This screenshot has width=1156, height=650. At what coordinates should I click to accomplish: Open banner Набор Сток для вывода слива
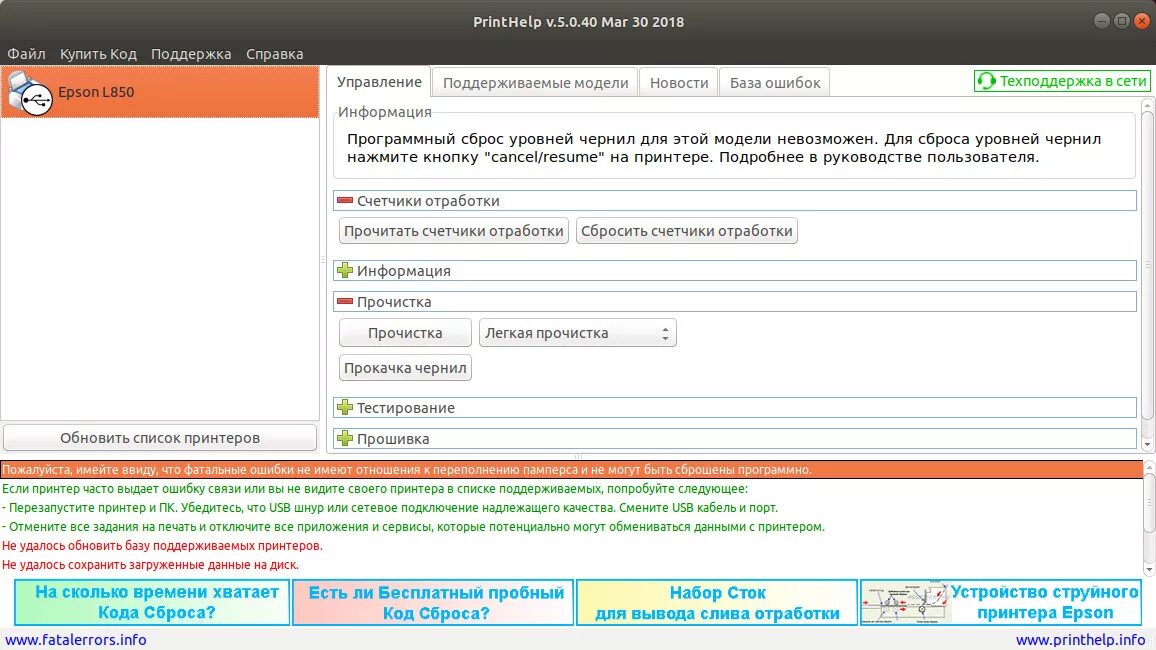pos(717,603)
